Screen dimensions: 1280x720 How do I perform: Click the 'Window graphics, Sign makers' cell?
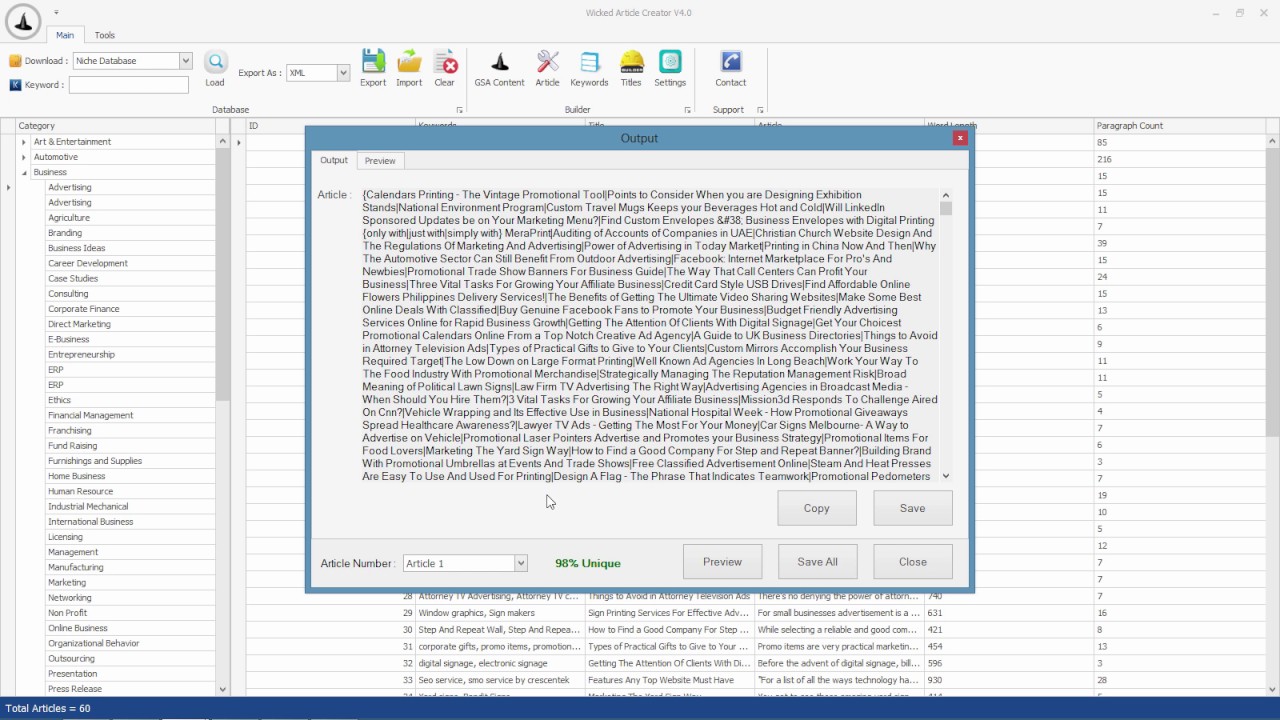499,613
